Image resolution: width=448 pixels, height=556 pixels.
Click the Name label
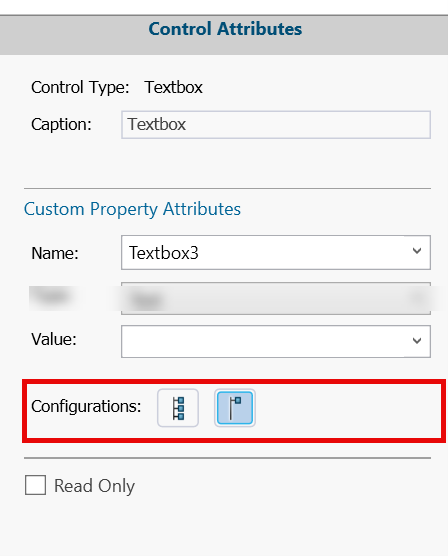[55, 253]
